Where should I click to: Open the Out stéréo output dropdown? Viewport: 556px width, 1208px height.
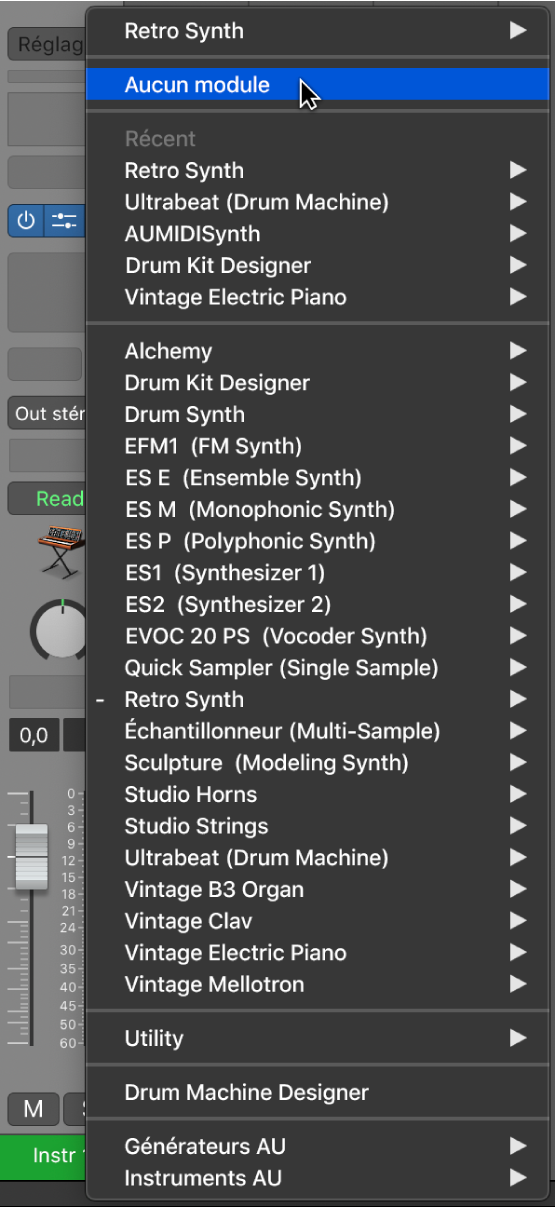click(x=48, y=413)
